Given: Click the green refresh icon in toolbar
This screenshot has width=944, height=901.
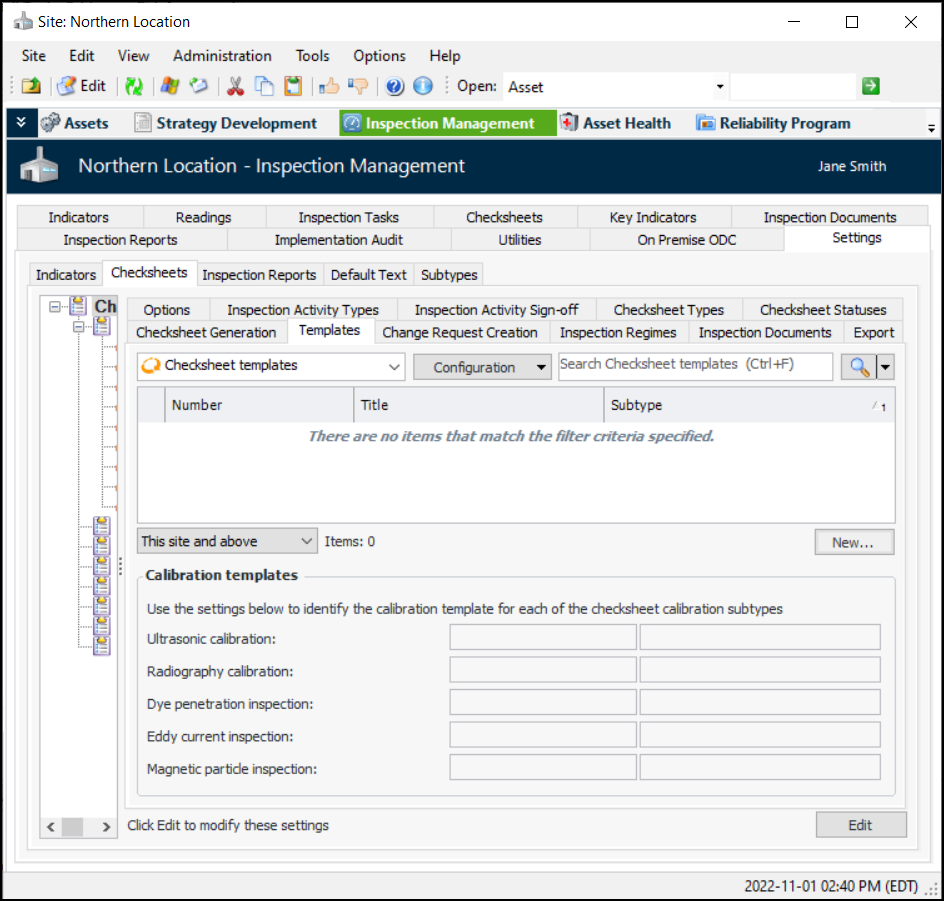Looking at the screenshot, I should tap(134, 87).
